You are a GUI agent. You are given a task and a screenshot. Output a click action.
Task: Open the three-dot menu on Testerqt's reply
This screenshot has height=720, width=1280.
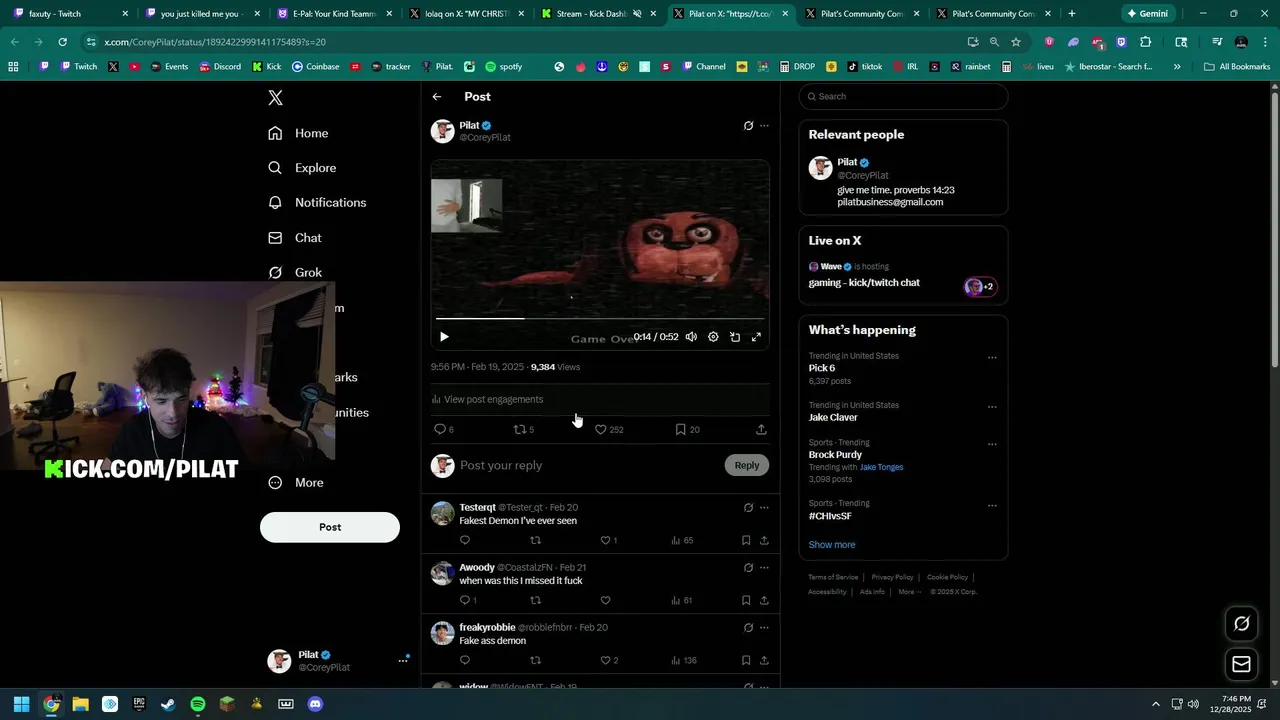click(764, 508)
